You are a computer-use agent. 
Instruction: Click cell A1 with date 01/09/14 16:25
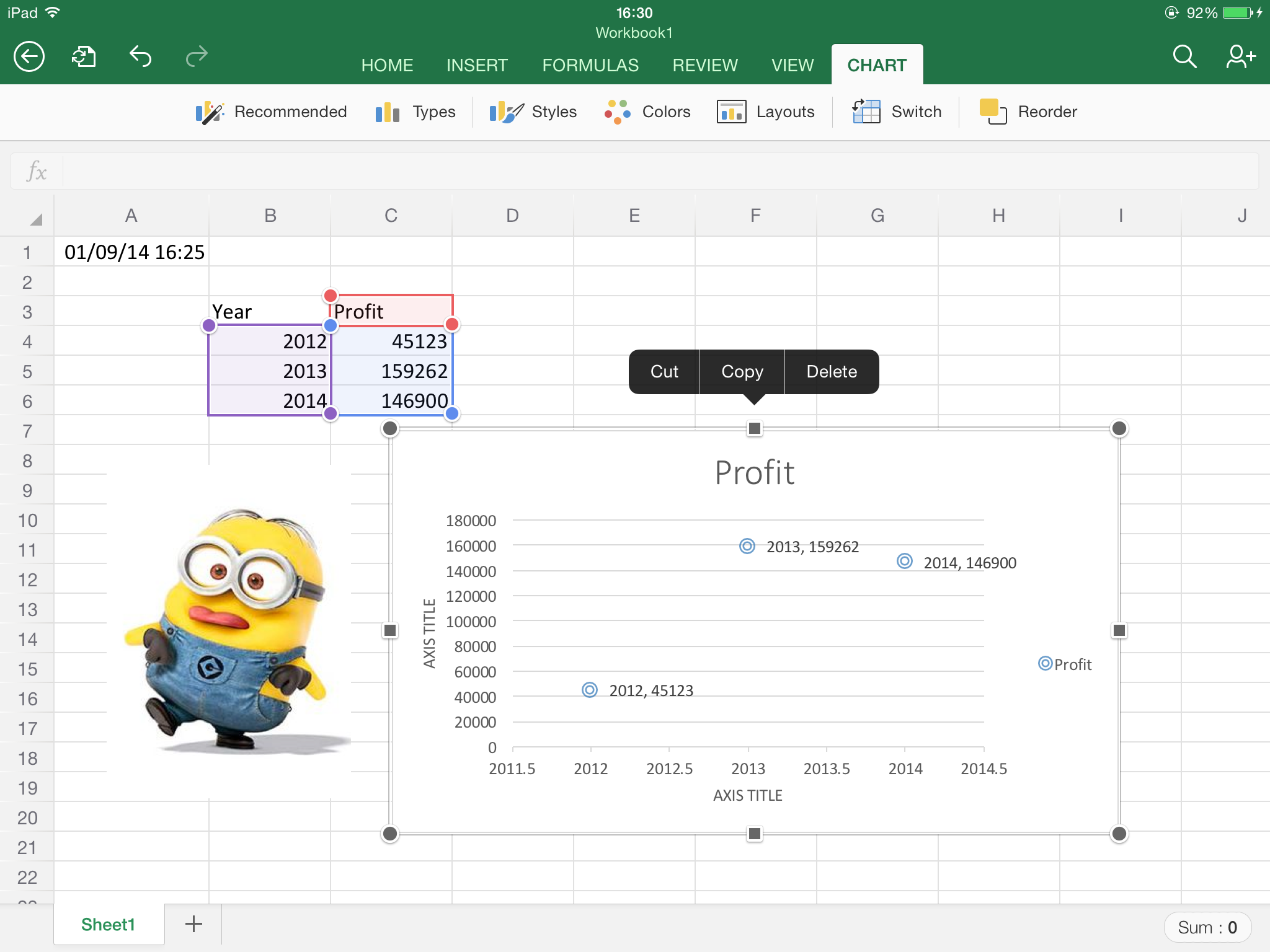pos(131,252)
